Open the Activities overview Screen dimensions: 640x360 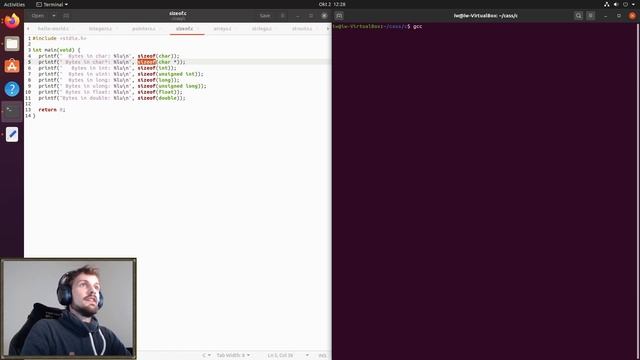click(x=14, y=4)
